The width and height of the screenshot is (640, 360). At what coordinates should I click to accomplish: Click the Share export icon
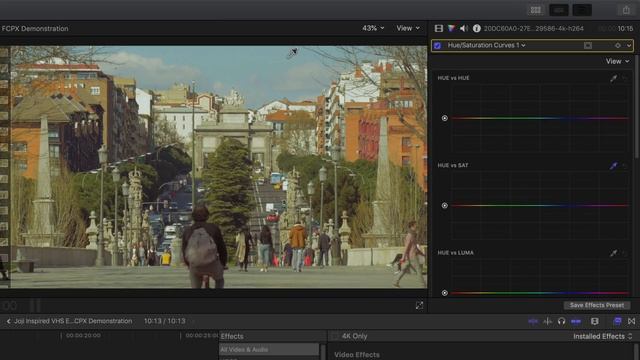click(x=626, y=10)
